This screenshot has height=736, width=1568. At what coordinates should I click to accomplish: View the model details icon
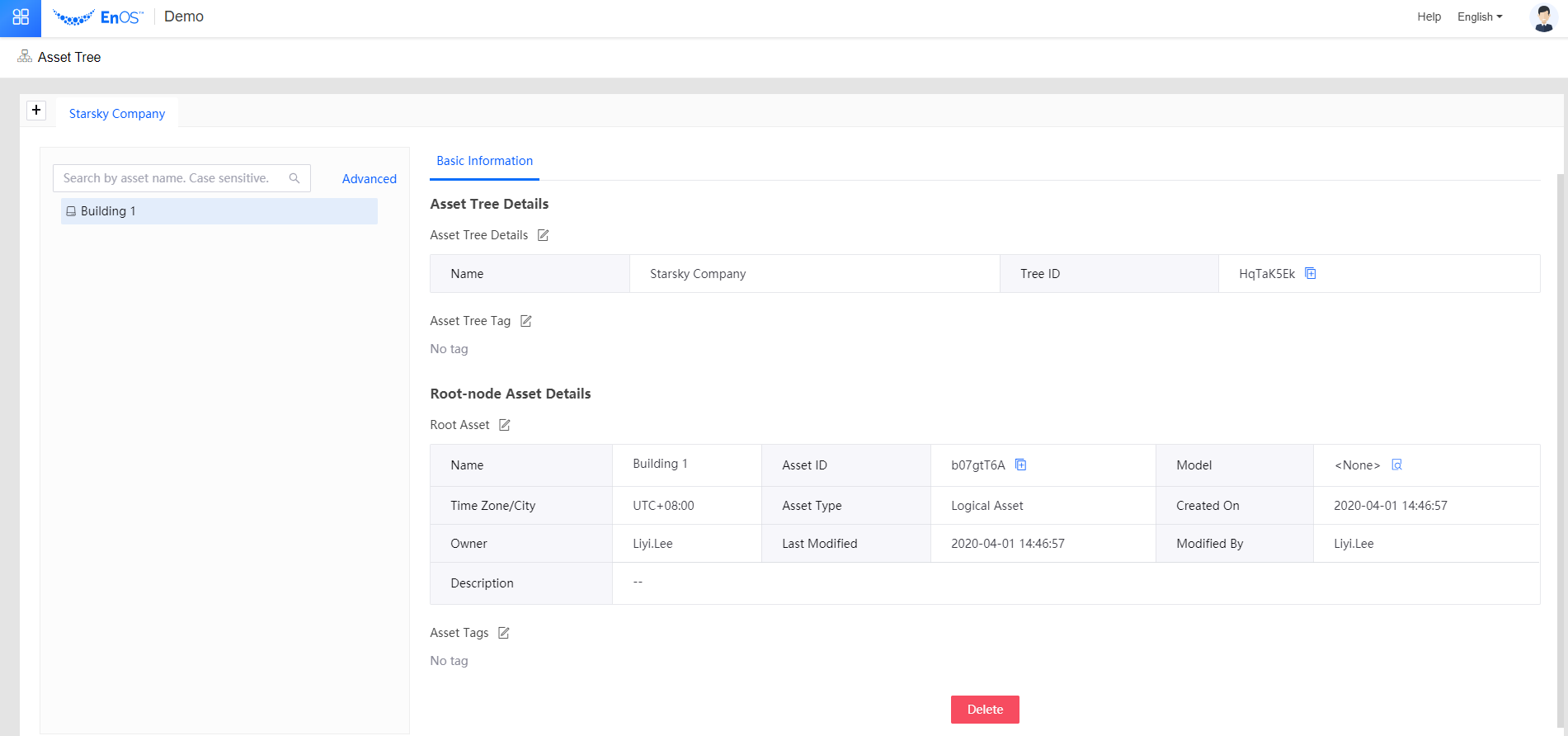coord(1396,465)
